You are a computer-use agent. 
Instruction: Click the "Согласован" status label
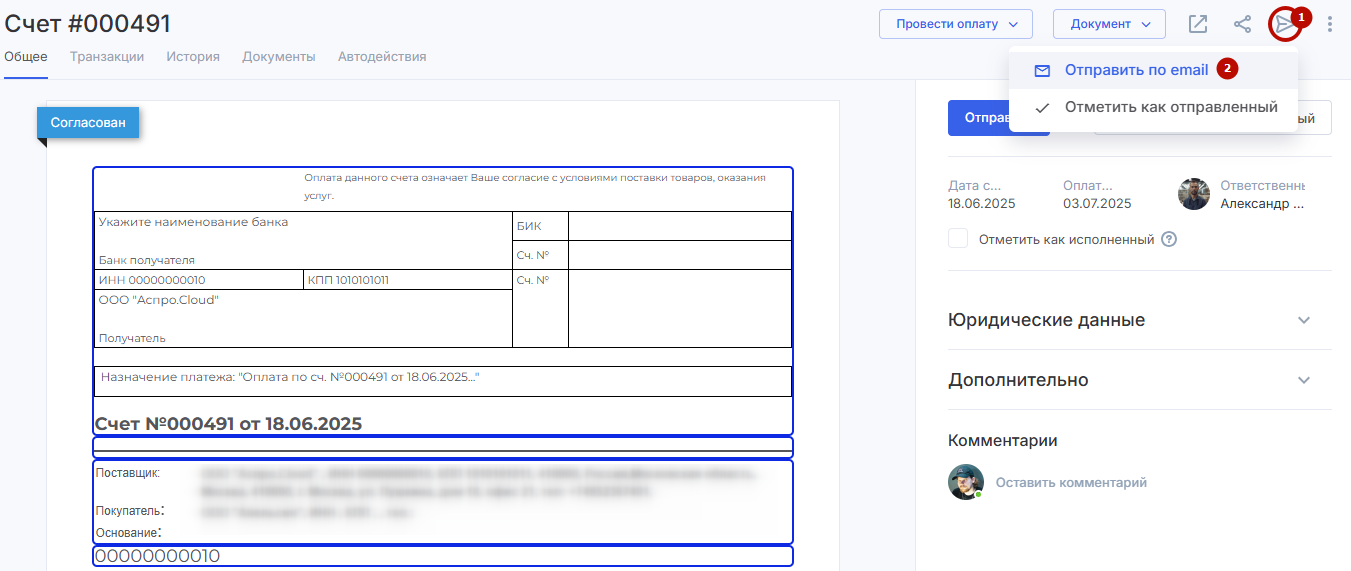coord(88,123)
